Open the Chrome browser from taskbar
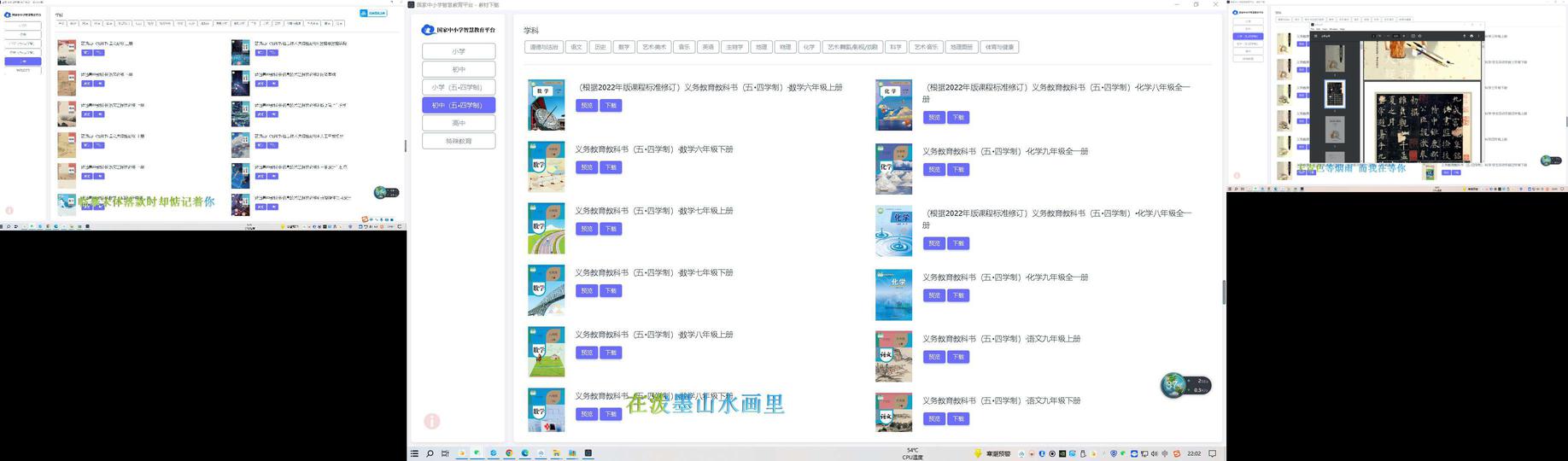The height and width of the screenshot is (461, 1568). (x=509, y=453)
